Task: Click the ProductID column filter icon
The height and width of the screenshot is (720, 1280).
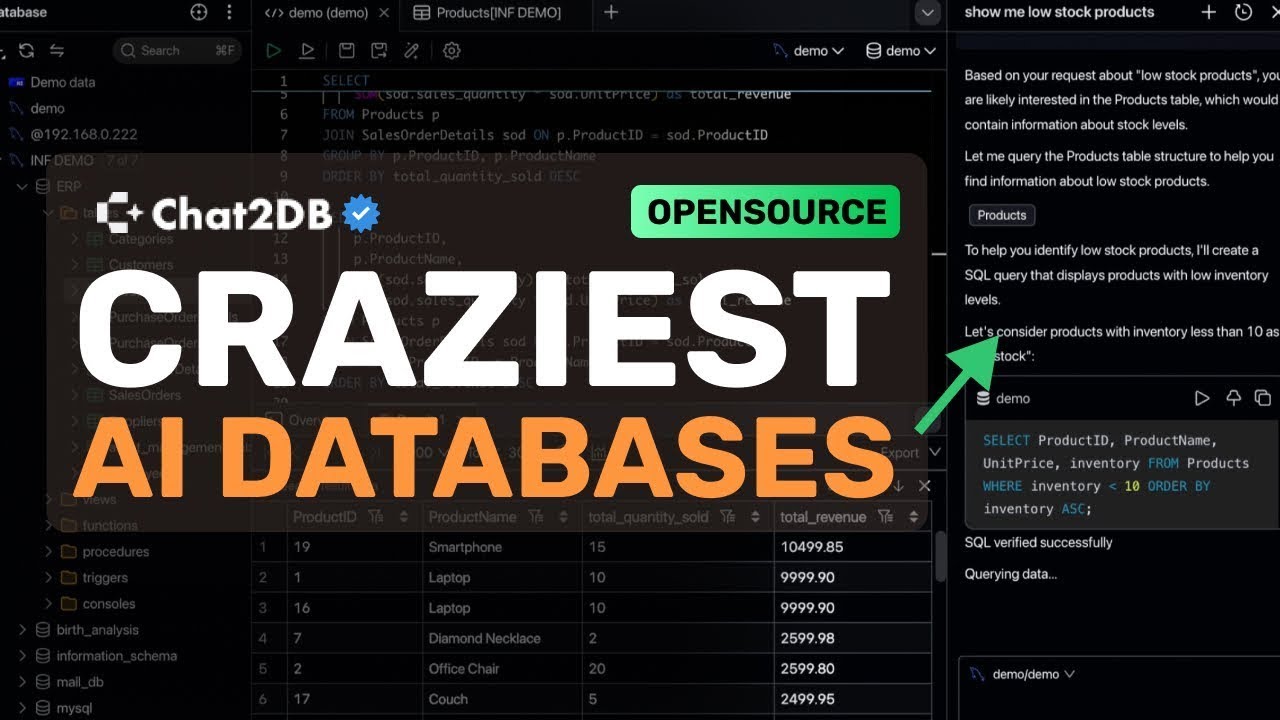Action: point(376,517)
